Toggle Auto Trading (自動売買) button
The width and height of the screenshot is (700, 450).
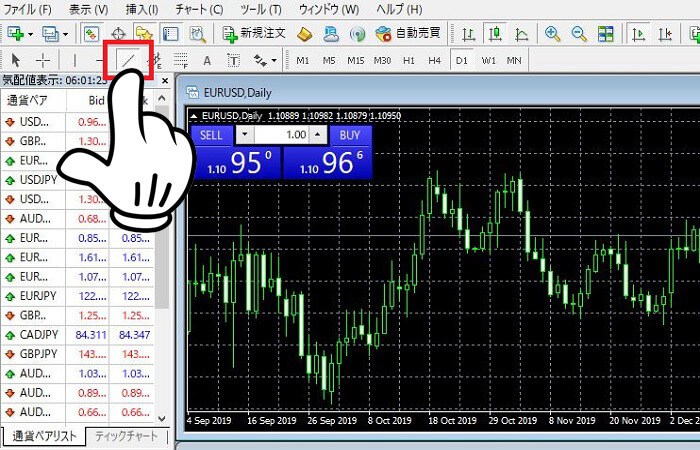[408, 33]
